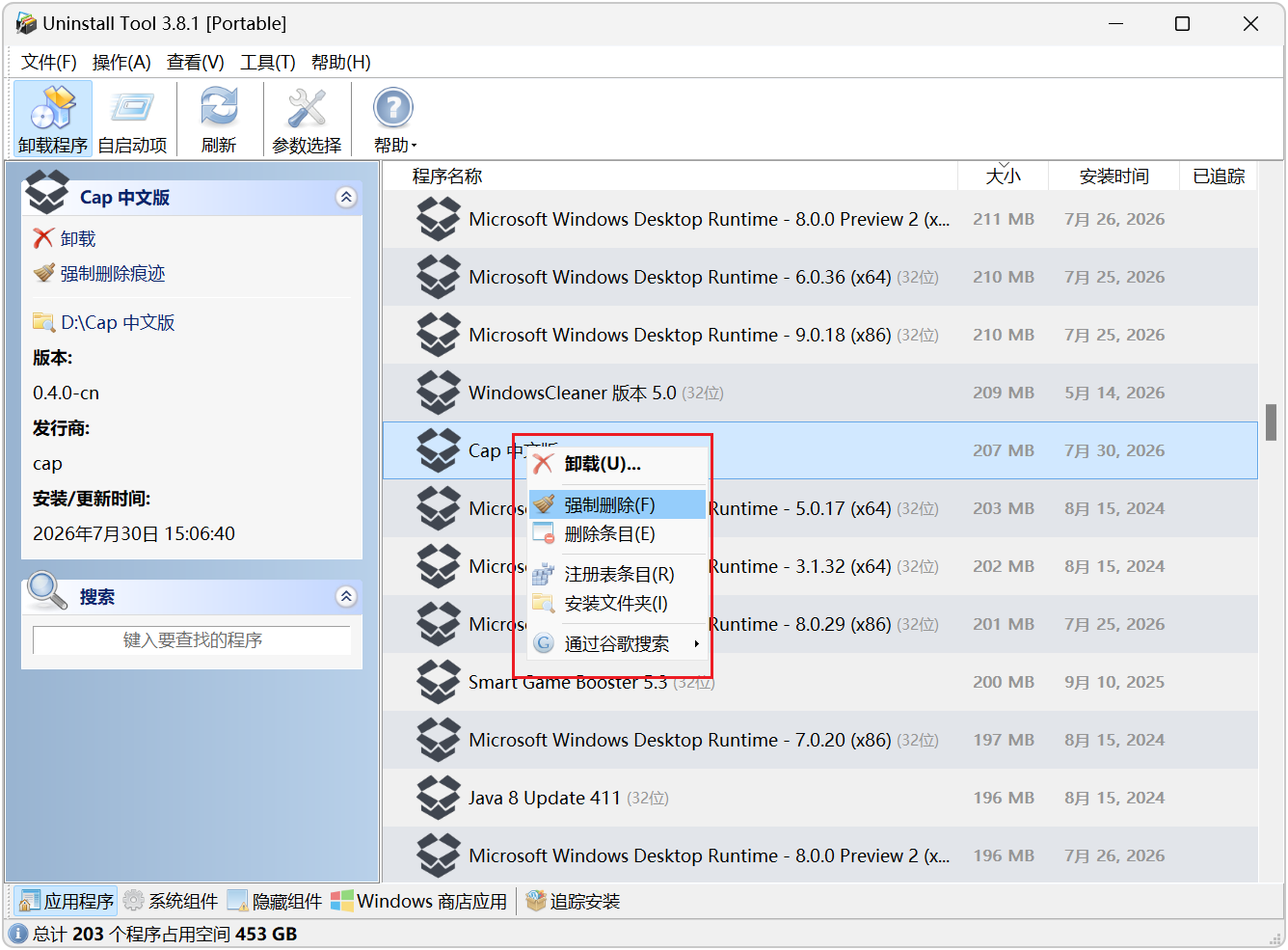Open the D:\Cap 中文版 folder icon
Image resolution: width=1288 pixels, height=950 pixels.
43,322
